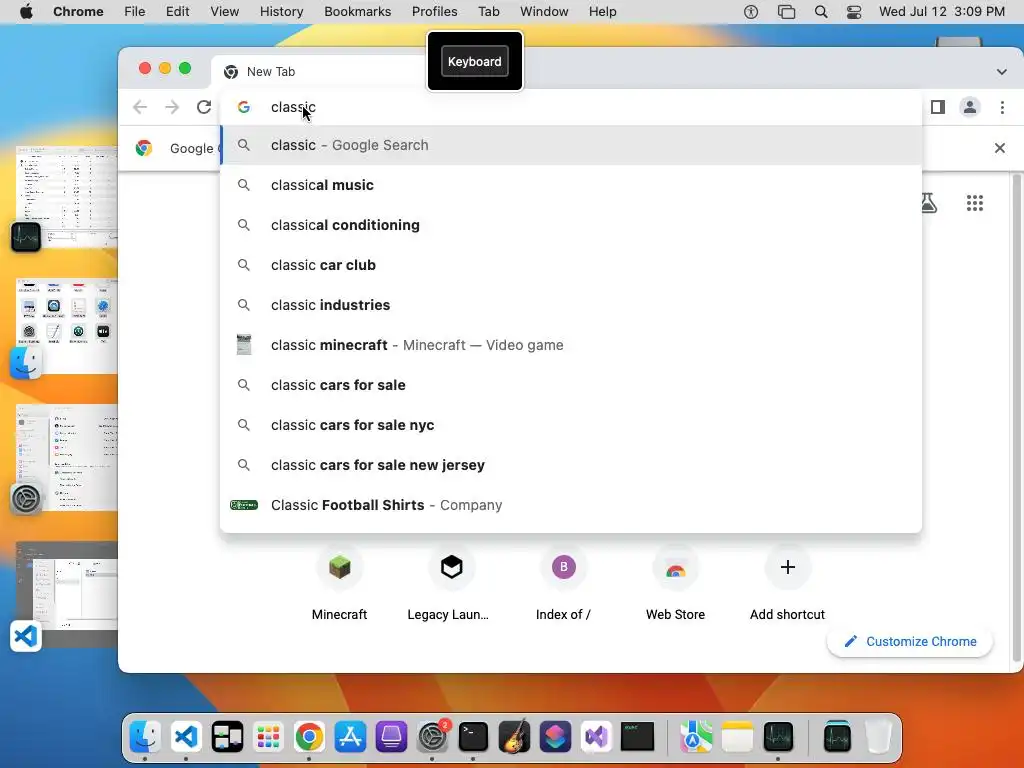Open System Settings from the Dock
This screenshot has width=1024, height=768.
tap(432, 737)
